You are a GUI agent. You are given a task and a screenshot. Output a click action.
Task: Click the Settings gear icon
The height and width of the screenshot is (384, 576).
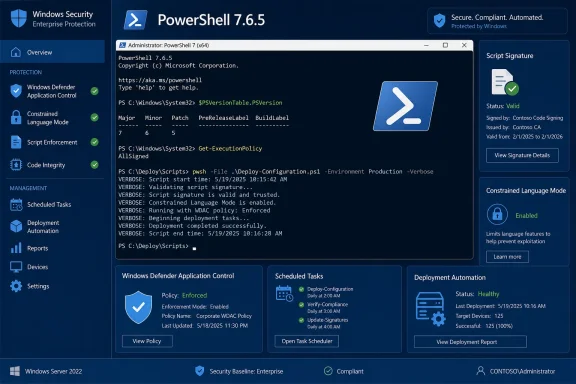tap(16, 286)
